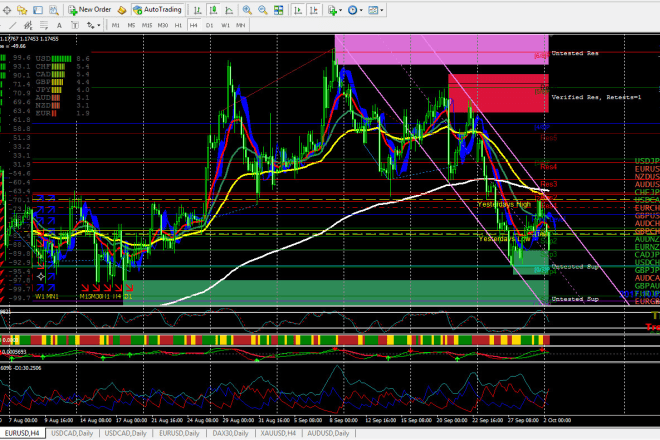Open the EURUSD,H4 chart tab

22,433
